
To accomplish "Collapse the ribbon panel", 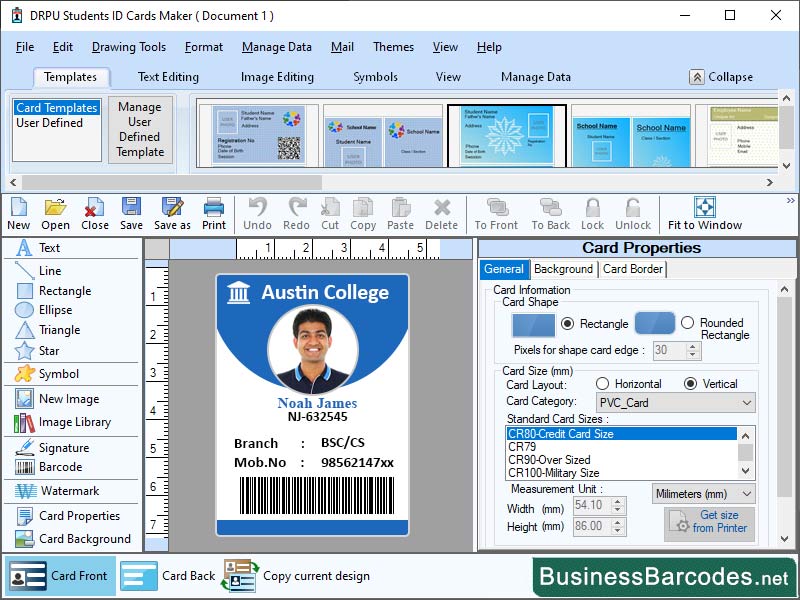I will 724,77.
